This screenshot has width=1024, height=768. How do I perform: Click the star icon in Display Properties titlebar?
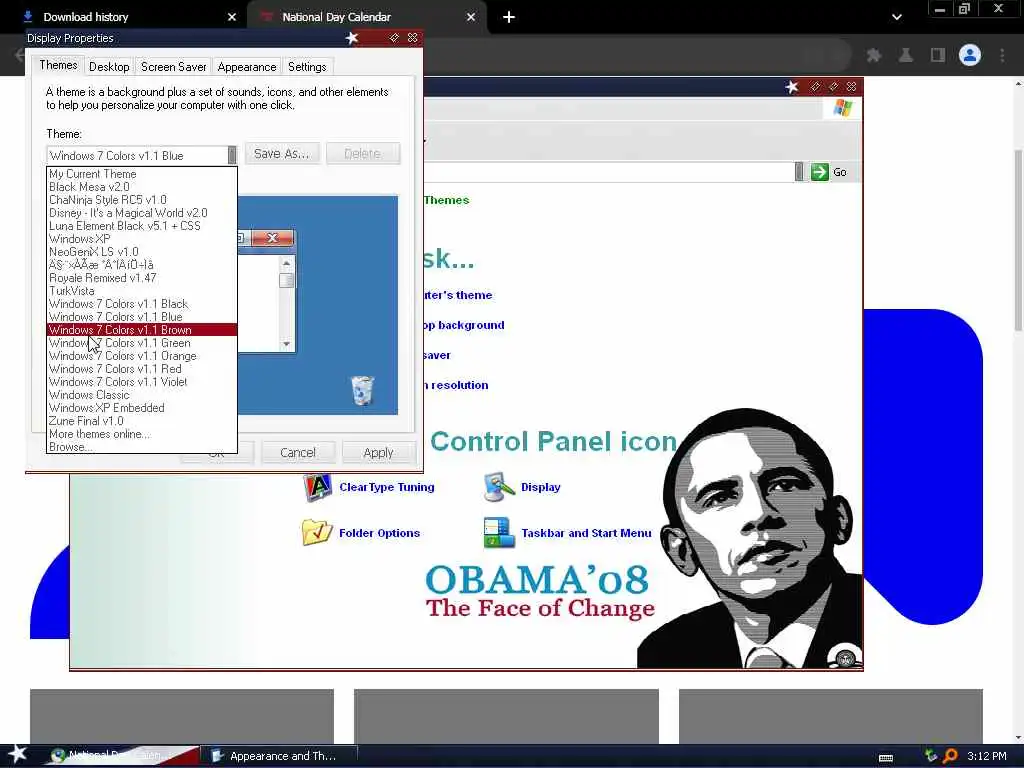point(352,38)
